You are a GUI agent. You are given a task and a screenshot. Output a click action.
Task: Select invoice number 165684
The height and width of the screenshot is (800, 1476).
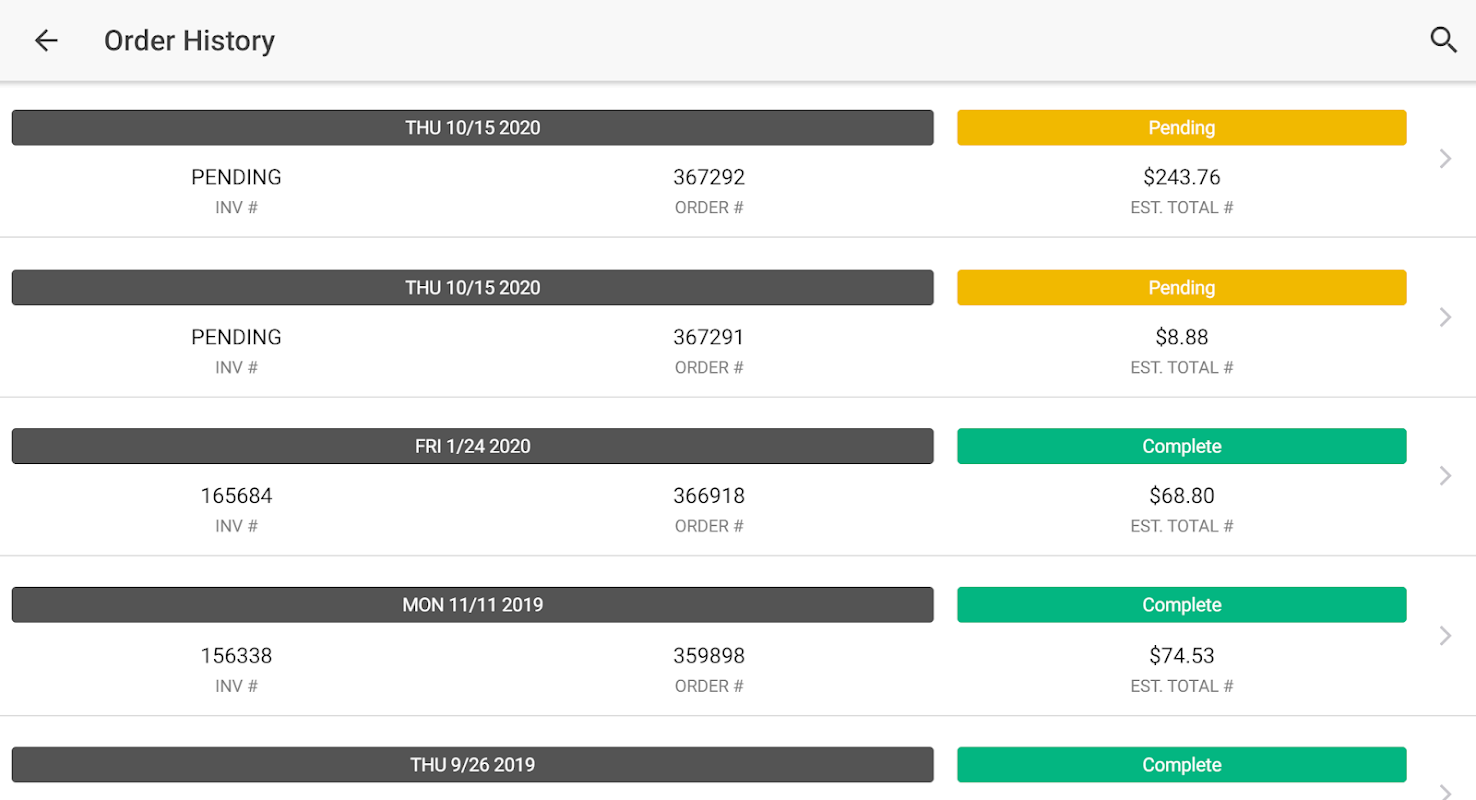(x=236, y=496)
